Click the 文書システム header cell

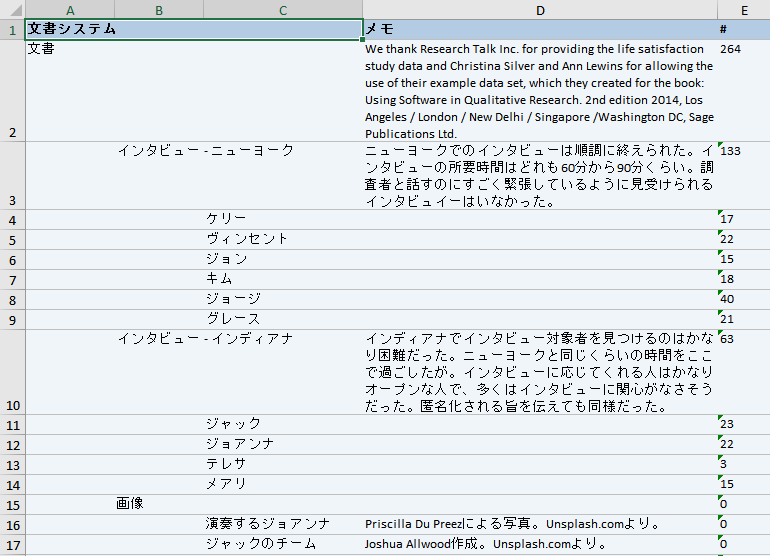[x=194, y=29]
